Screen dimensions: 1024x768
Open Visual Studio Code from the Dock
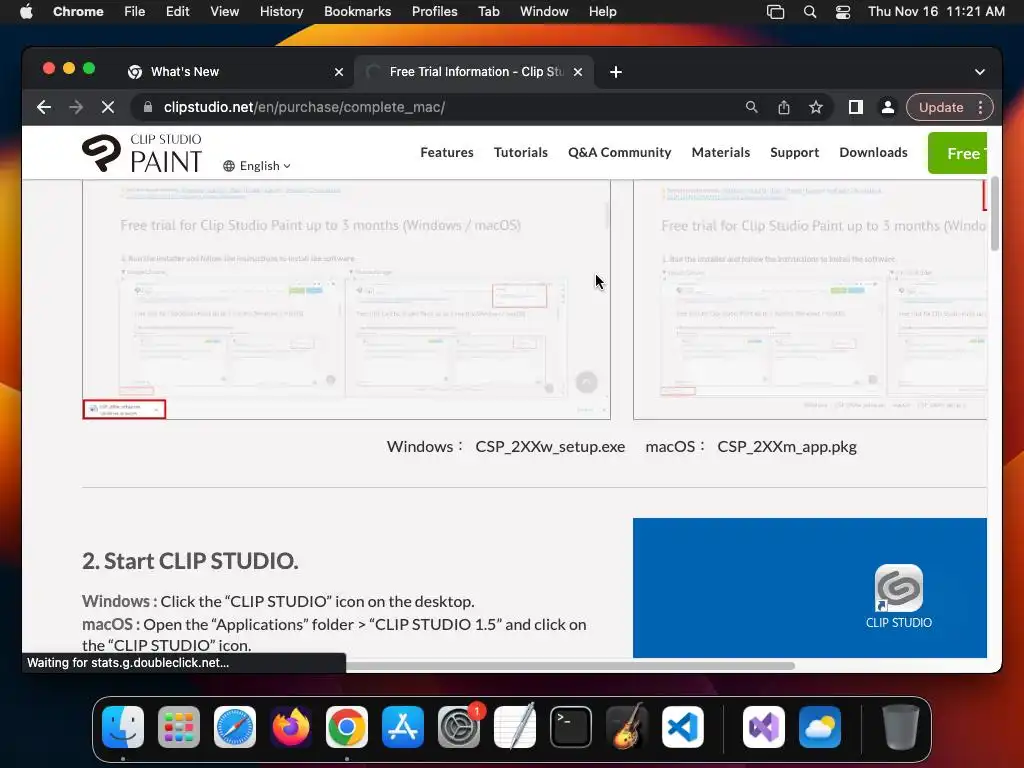(683, 727)
